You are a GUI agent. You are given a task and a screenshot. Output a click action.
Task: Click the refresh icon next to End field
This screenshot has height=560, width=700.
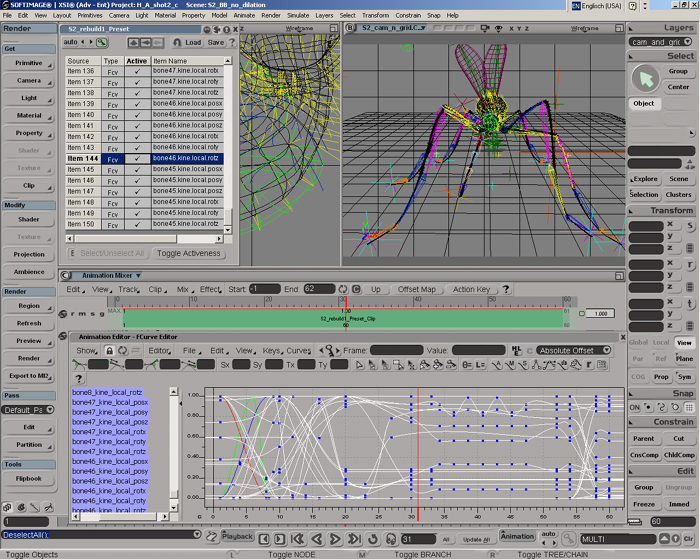[343, 289]
